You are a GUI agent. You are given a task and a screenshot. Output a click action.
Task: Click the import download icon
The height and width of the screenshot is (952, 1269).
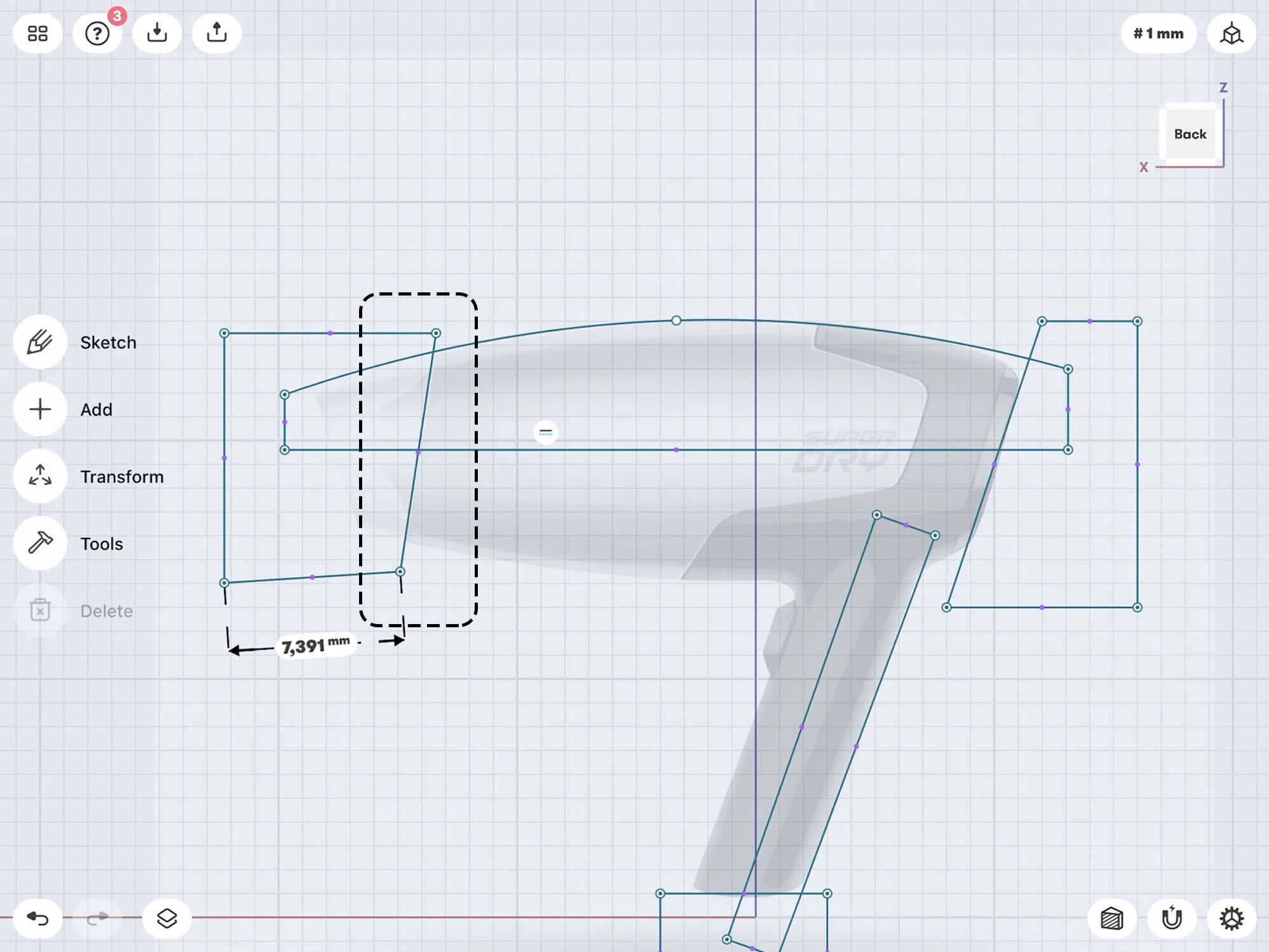pos(157,33)
